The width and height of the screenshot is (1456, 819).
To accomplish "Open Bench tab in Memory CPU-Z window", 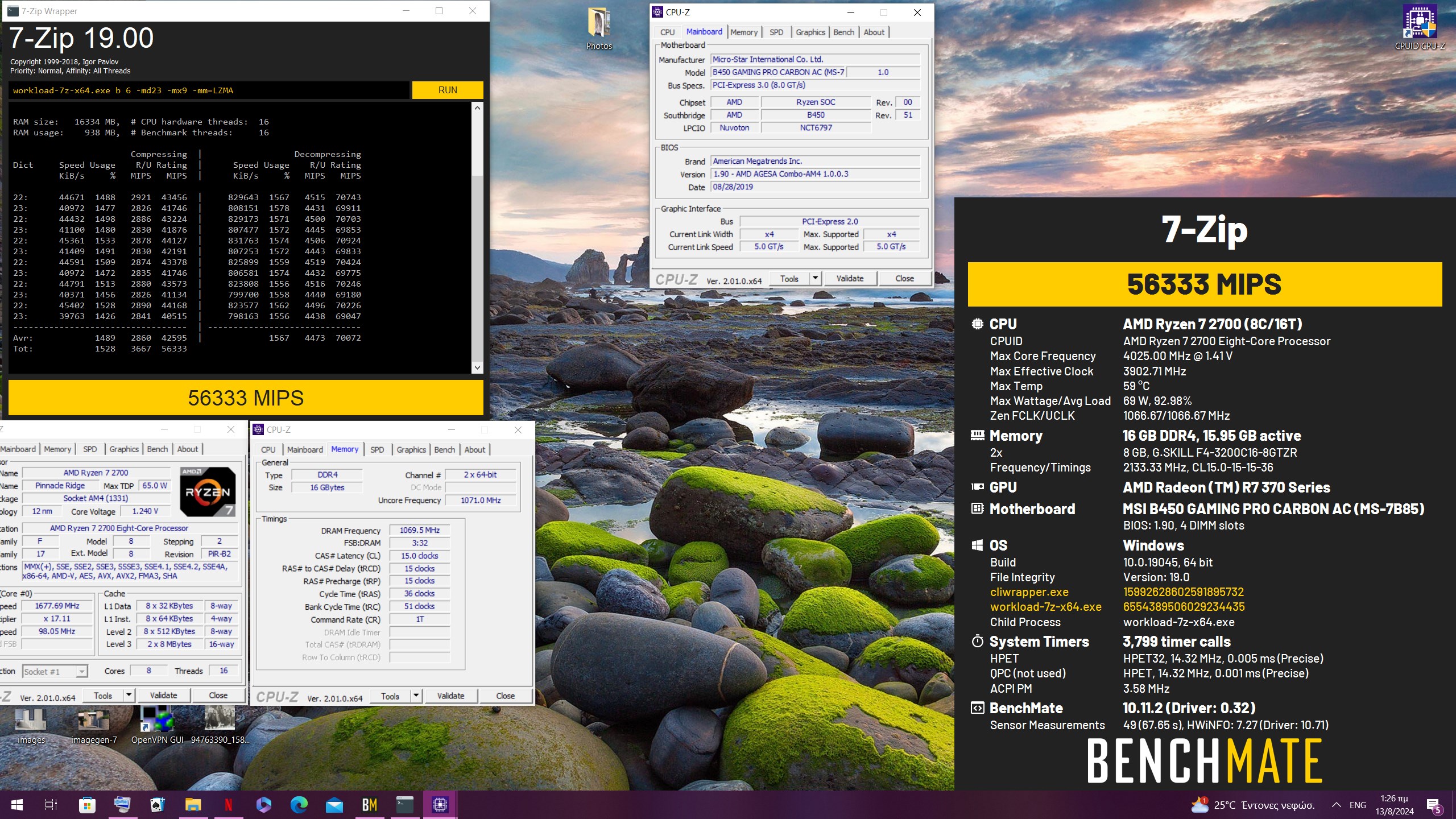I will pos(445,449).
